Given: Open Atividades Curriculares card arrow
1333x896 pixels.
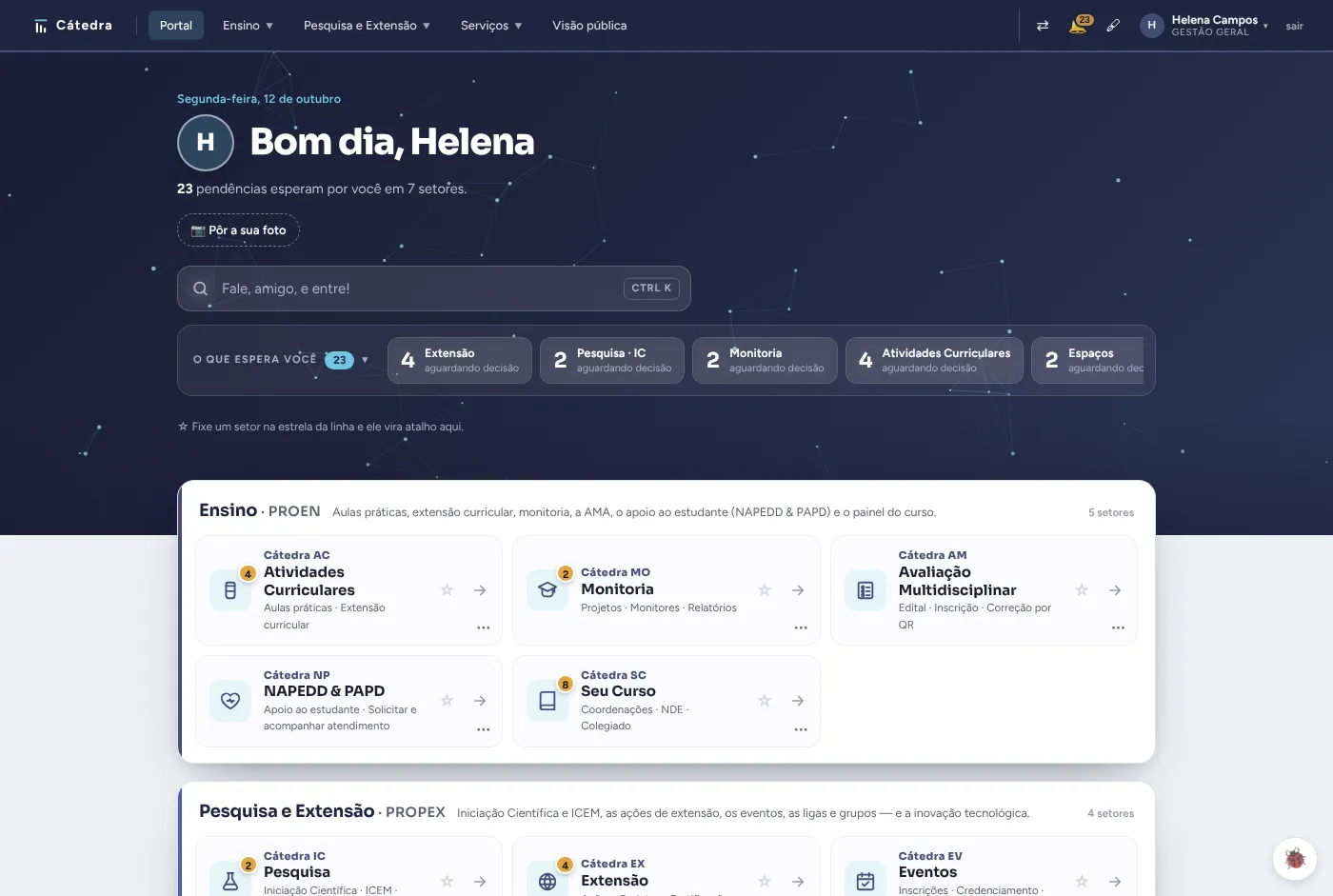Looking at the screenshot, I should click(480, 590).
